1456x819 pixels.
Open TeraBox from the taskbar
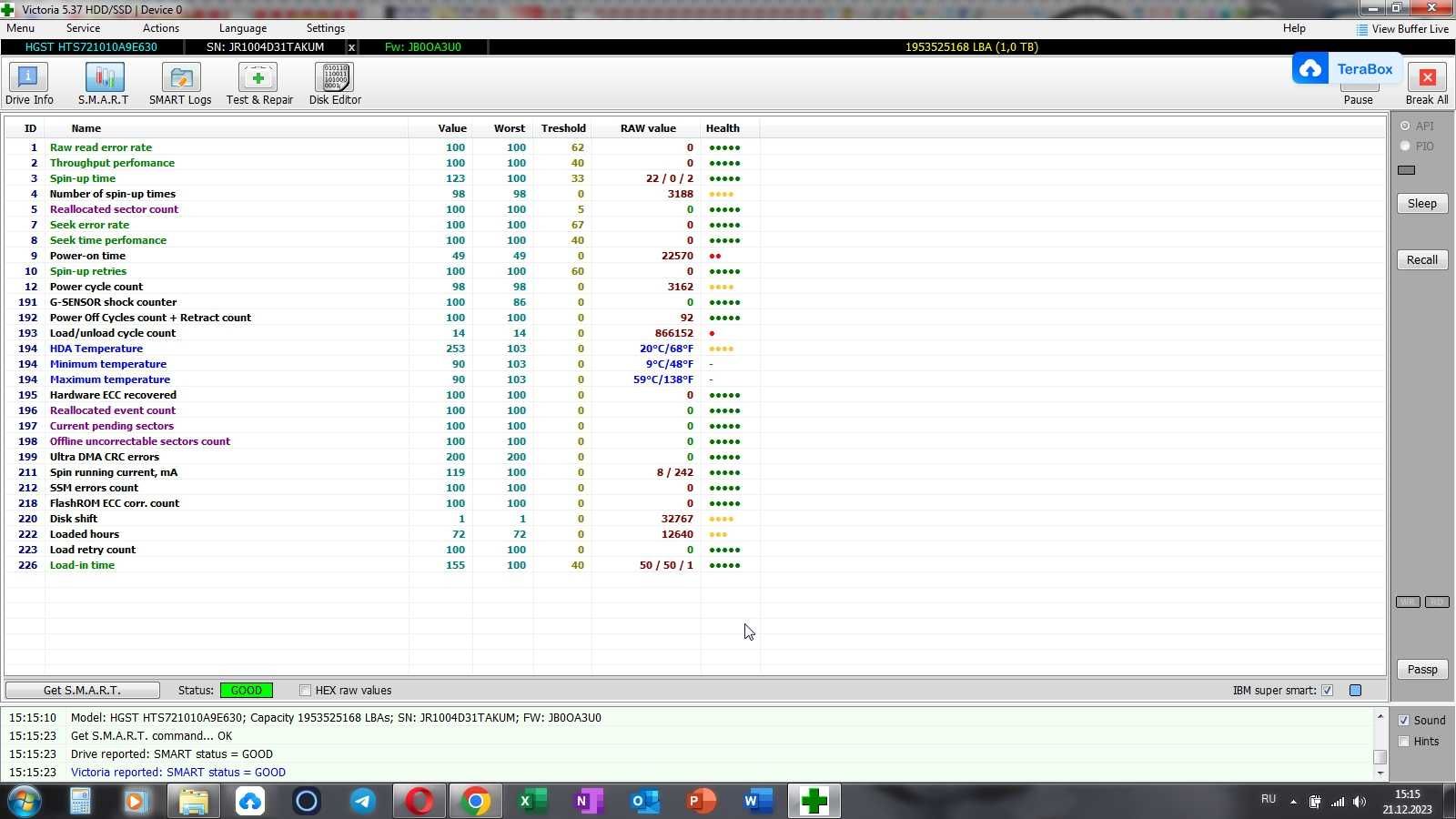[249, 801]
